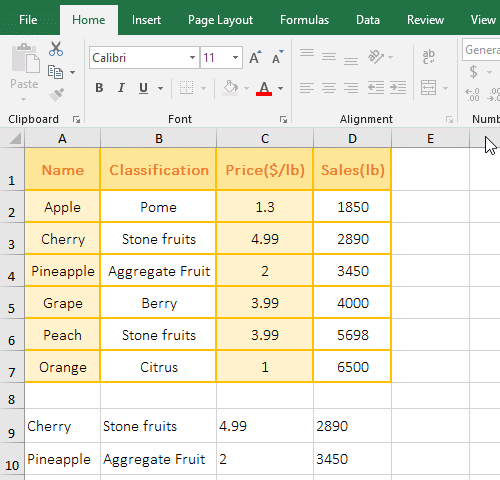Select the Pome classification cell
The height and width of the screenshot is (480, 500).
[158, 207]
